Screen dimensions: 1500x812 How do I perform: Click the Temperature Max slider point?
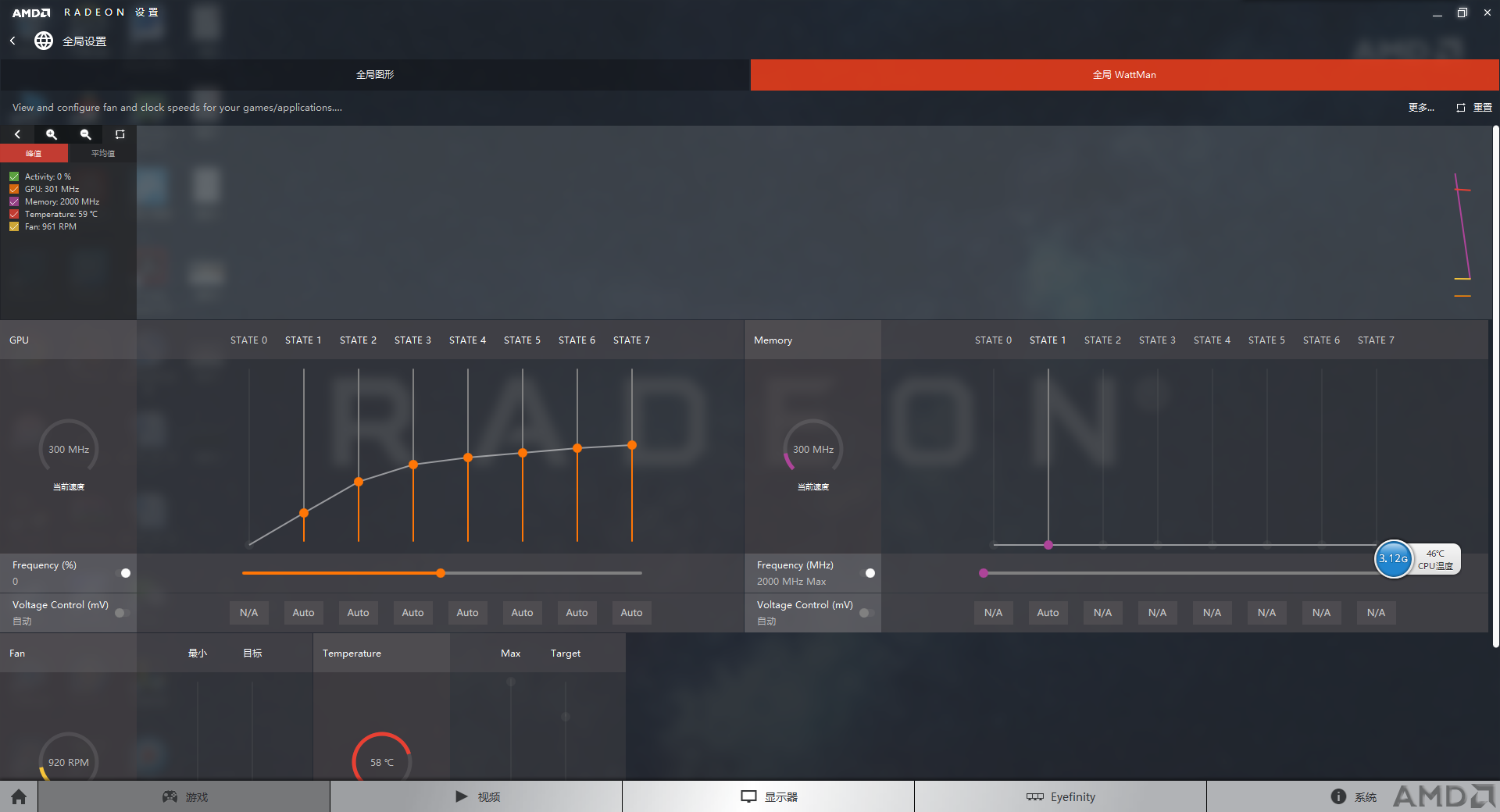pyautogui.click(x=511, y=682)
